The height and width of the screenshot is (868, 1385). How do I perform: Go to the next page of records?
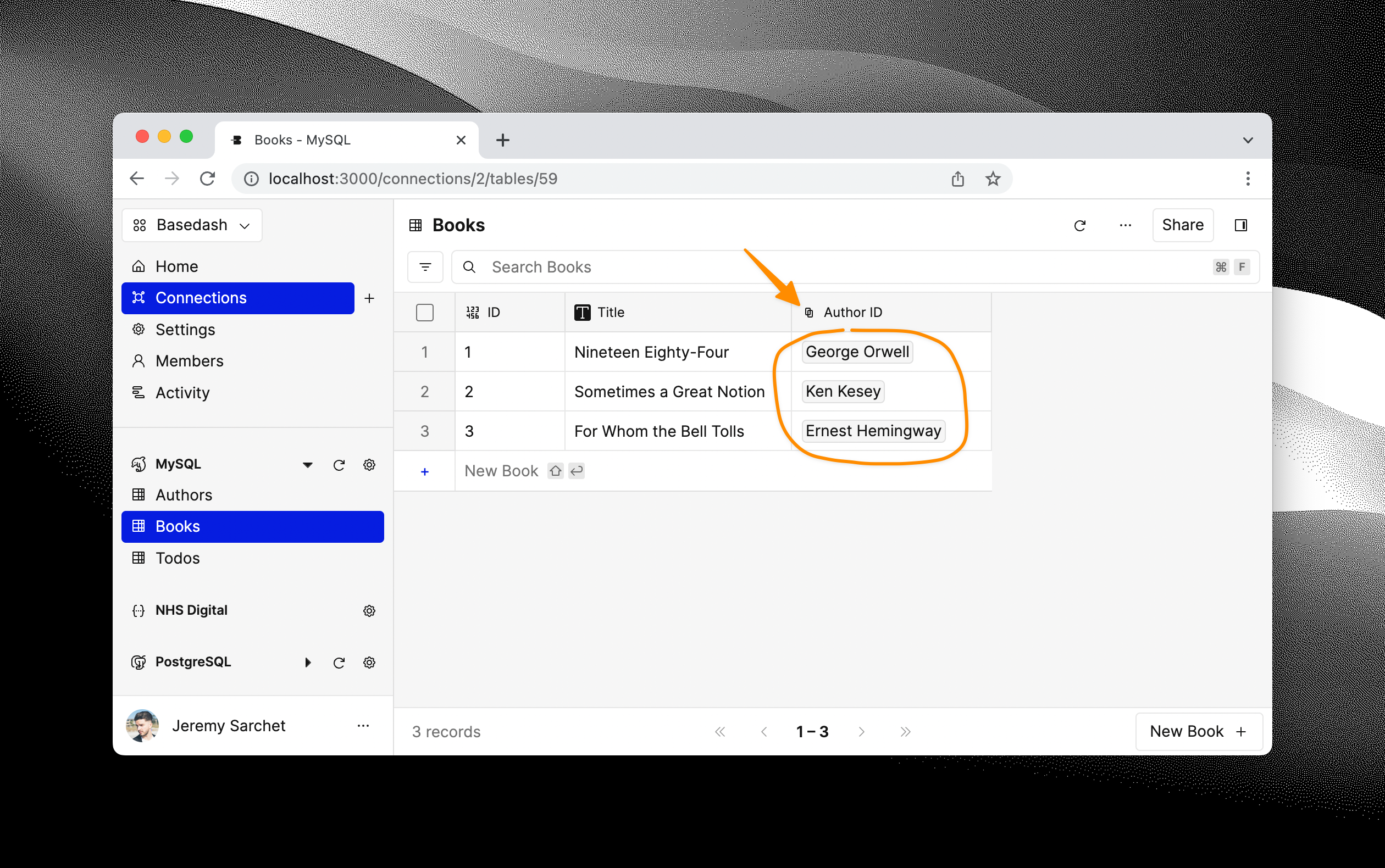[861, 731]
